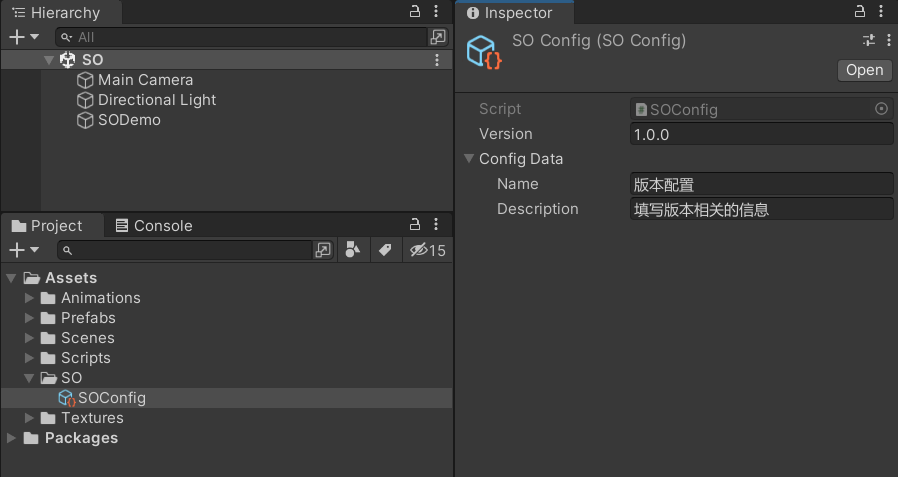Click the search by label tag icon
The image size is (898, 477).
pos(385,250)
